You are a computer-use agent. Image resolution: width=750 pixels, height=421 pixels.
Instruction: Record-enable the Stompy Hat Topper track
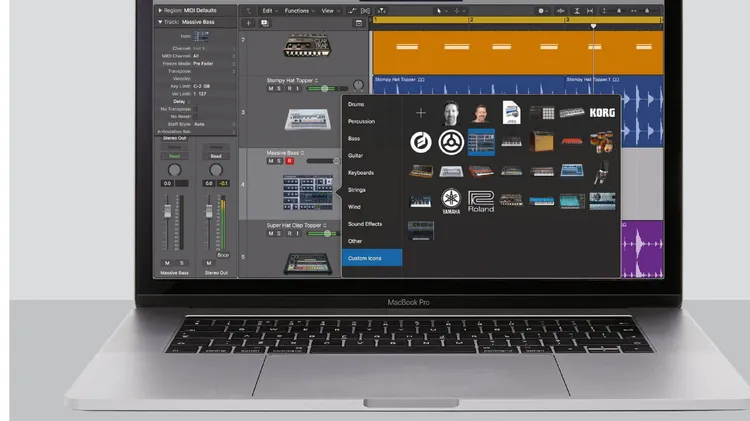[289, 89]
